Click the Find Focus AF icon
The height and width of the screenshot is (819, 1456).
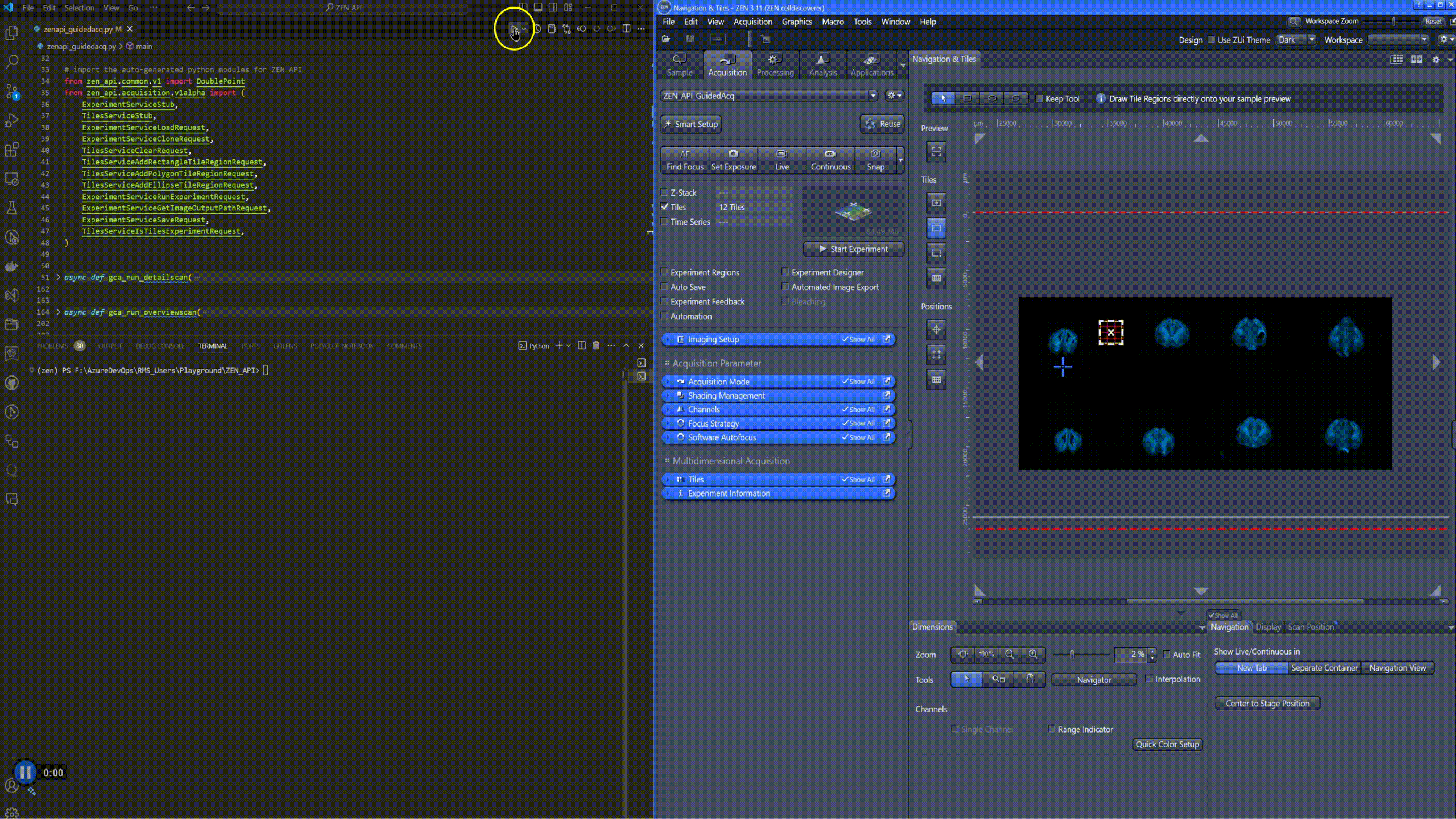pyautogui.click(x=684, y=154)
